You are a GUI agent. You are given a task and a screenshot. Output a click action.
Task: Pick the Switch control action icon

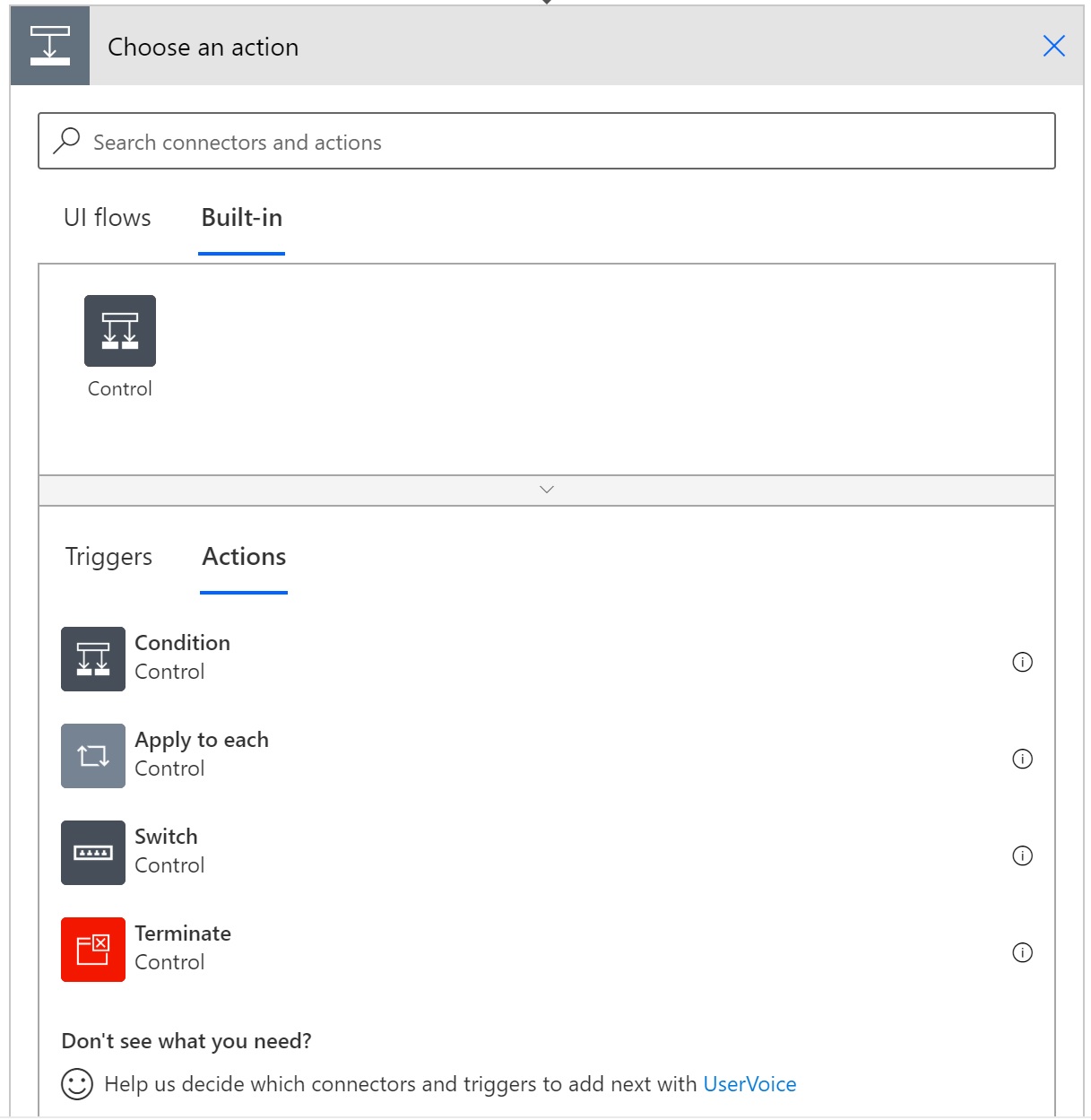click(x=93, y=853)
